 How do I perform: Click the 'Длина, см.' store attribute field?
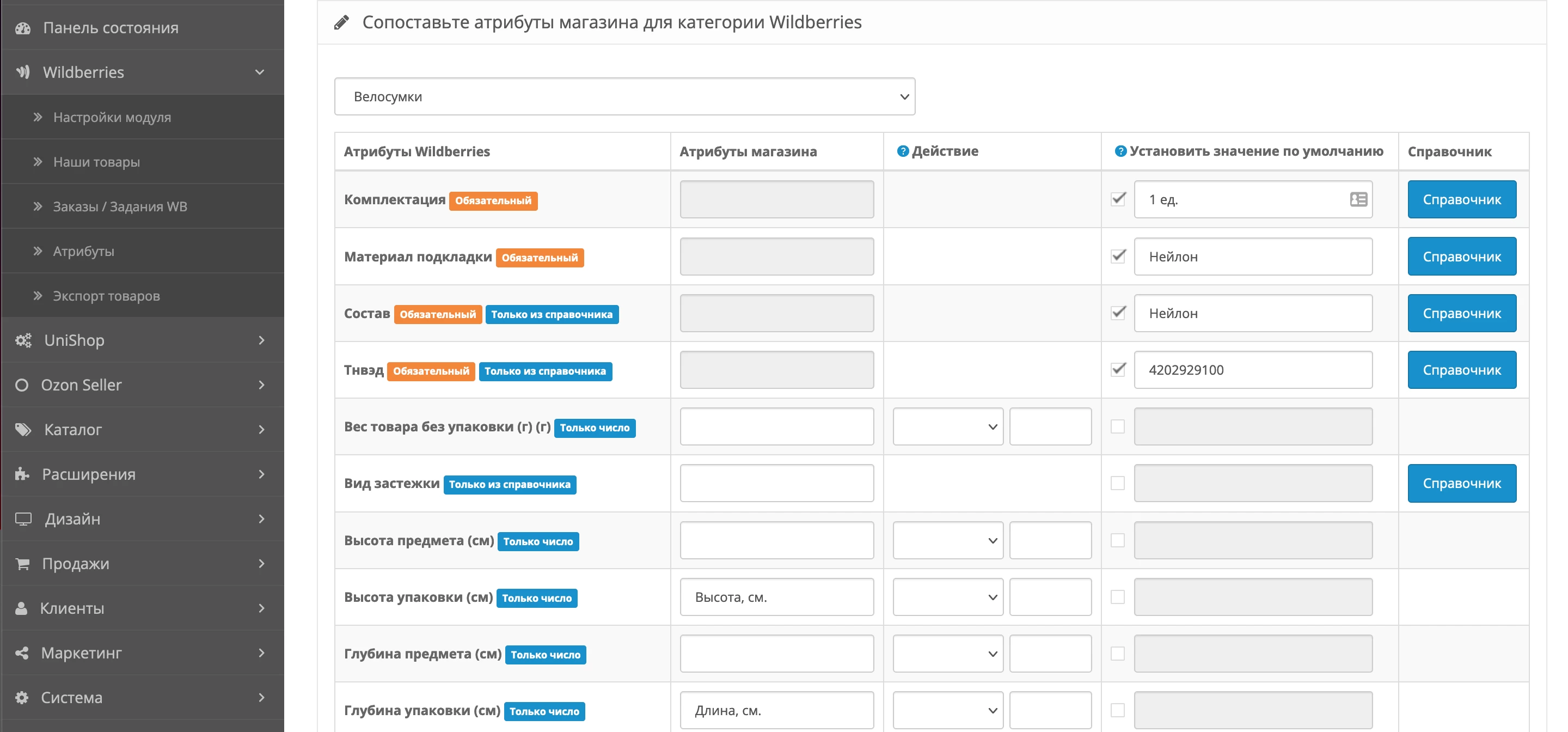coord(777,710)
